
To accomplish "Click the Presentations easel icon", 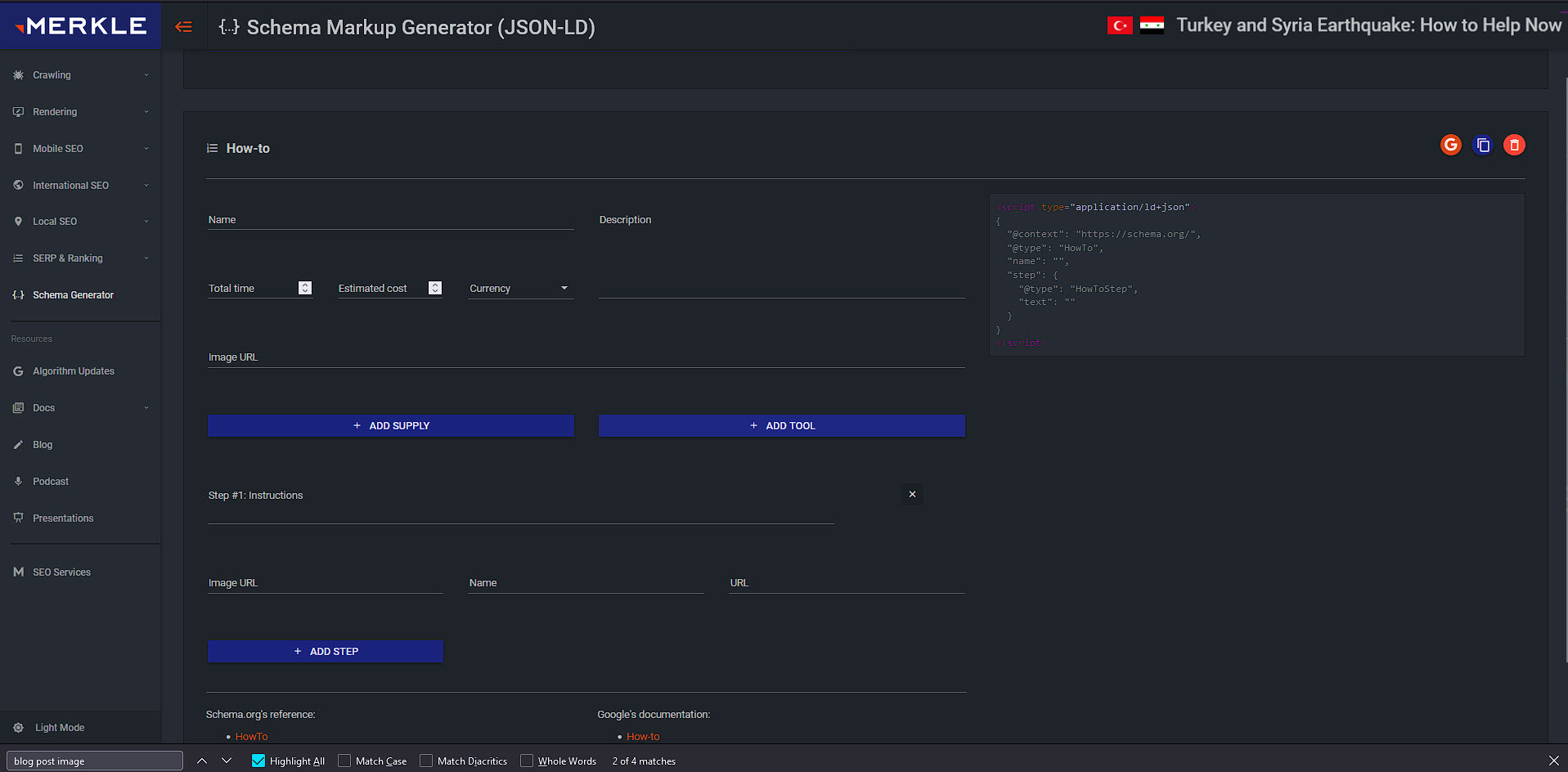I will 18,518.
